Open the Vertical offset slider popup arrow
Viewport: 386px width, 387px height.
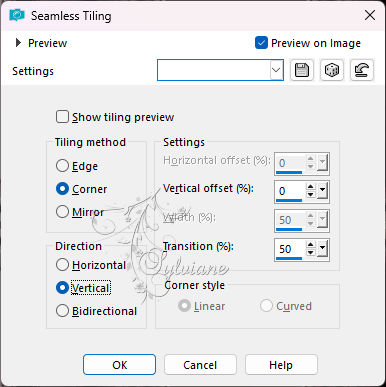(x=323, y=191)
